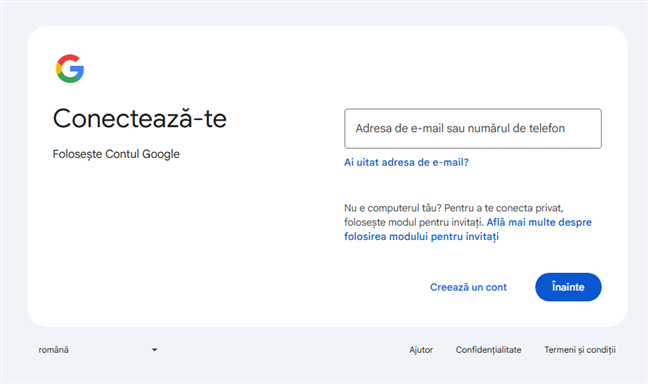Open the 'Ajutor' footer link
The width and height of the screenshot is (648, 384).
point(421,350)
